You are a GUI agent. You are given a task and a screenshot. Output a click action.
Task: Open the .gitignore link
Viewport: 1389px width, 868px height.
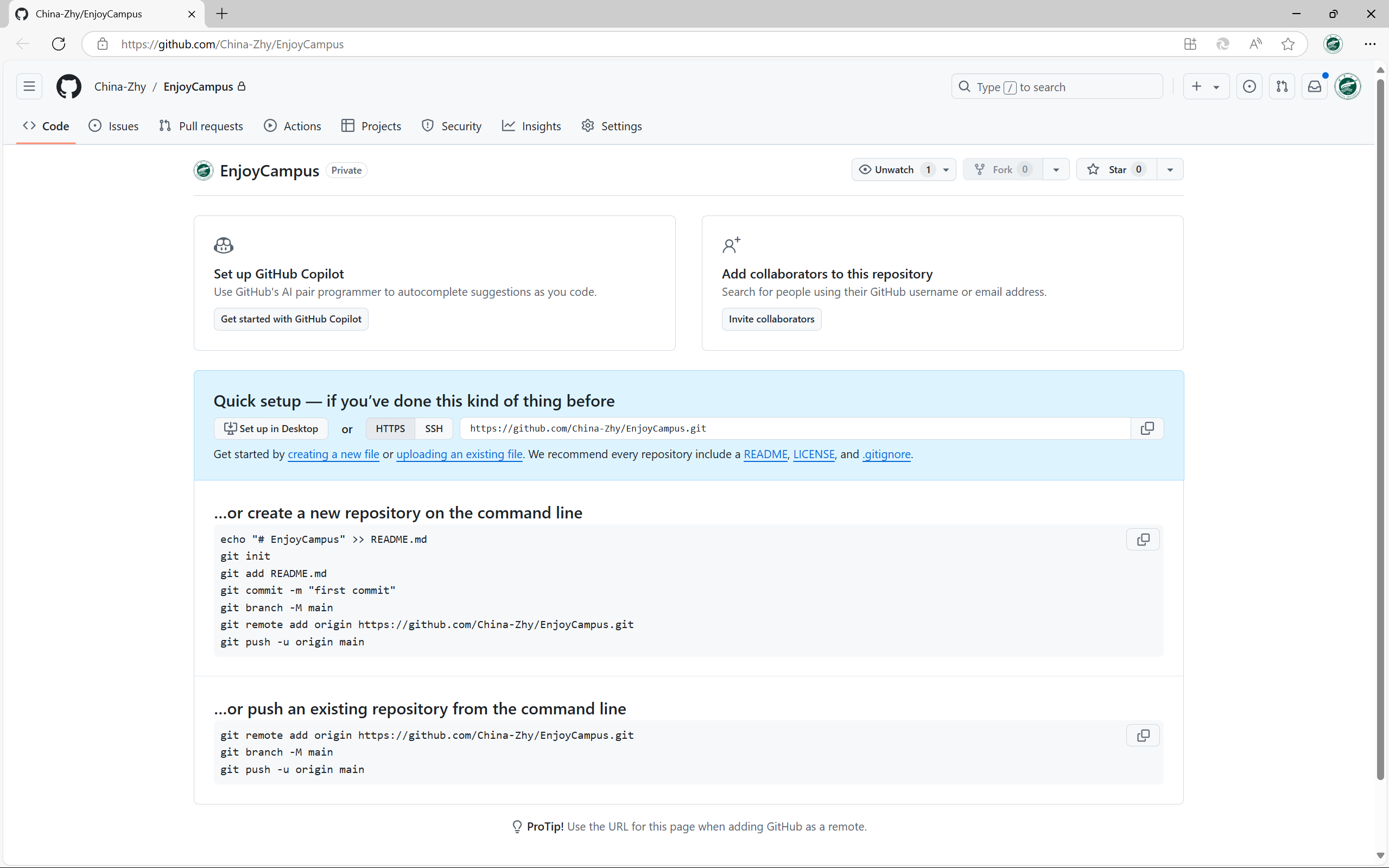click(887, 454)
